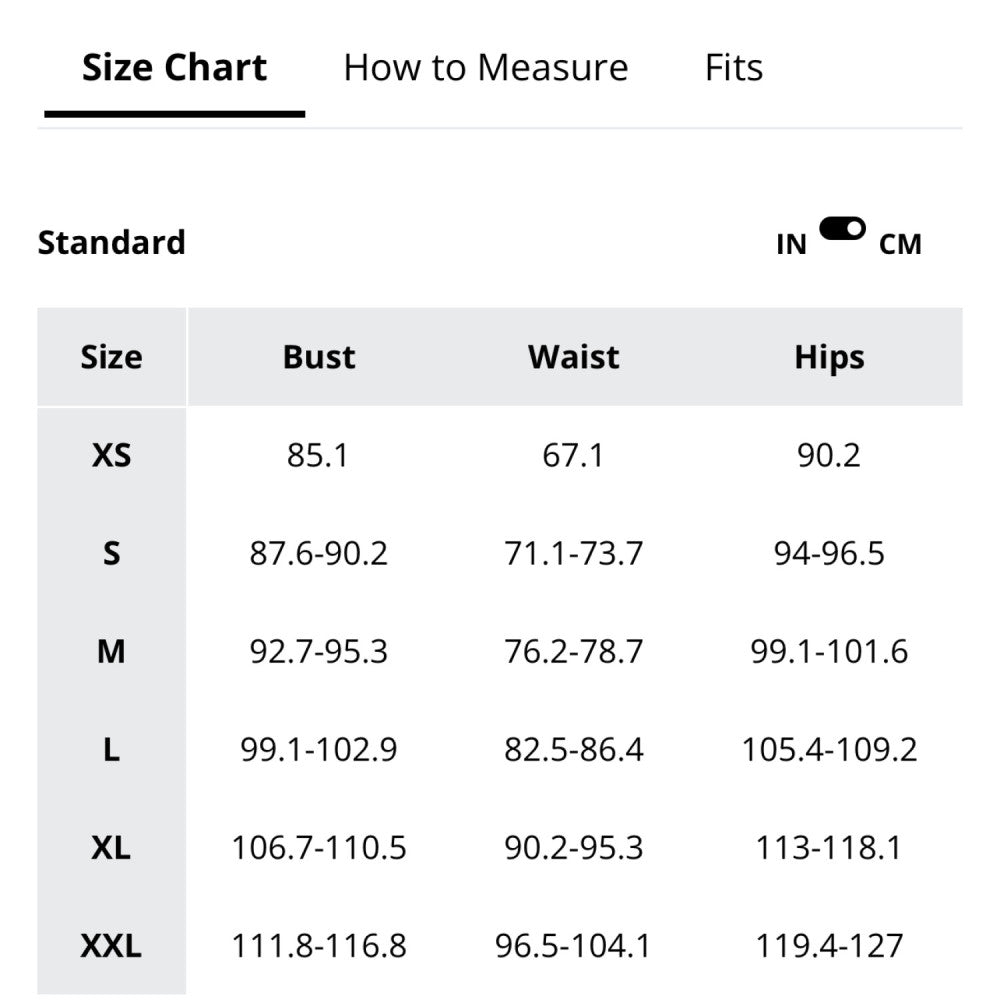Click the S bust value 87.6-90.2
Screen dimensions: 1000x1000
click(319, 553)
